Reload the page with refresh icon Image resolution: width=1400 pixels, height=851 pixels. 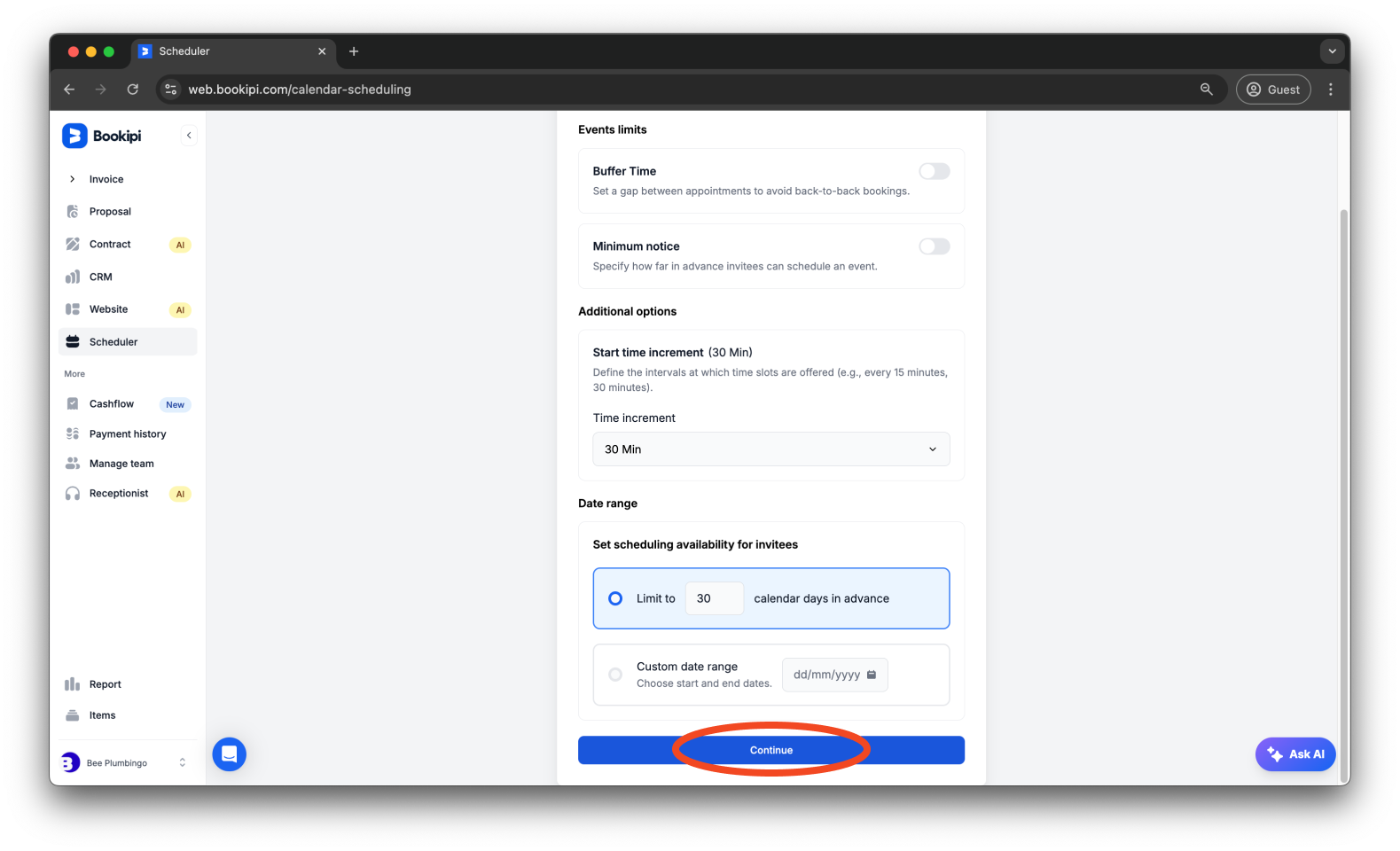pos(133,90)
